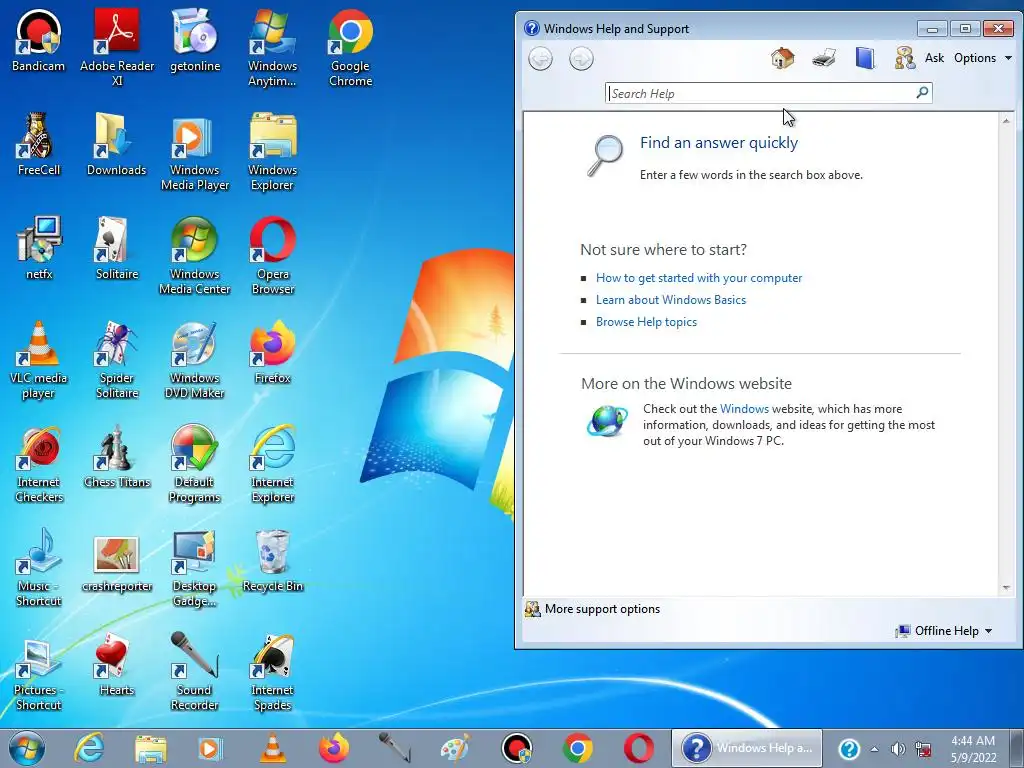
Task: Select Internet Spades desktop icon
Action: tap(272, 671)
